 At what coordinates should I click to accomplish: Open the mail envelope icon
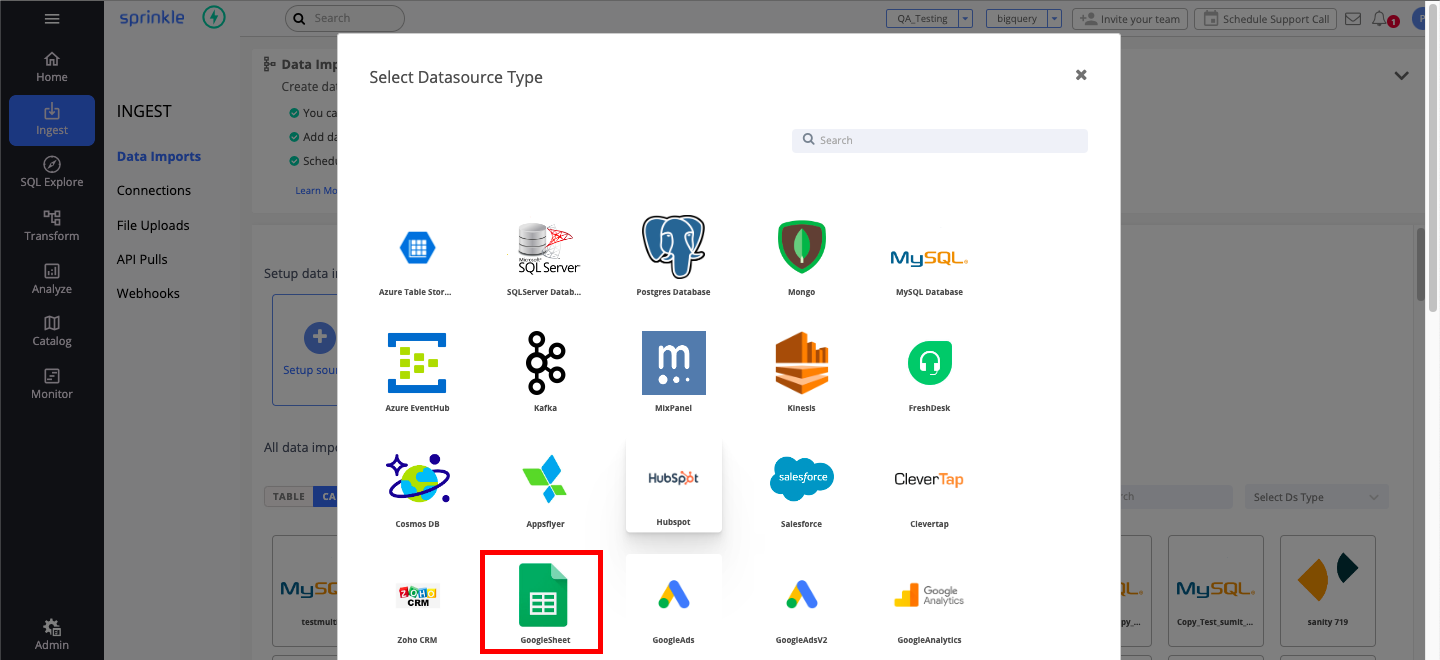pos(1353,18)
